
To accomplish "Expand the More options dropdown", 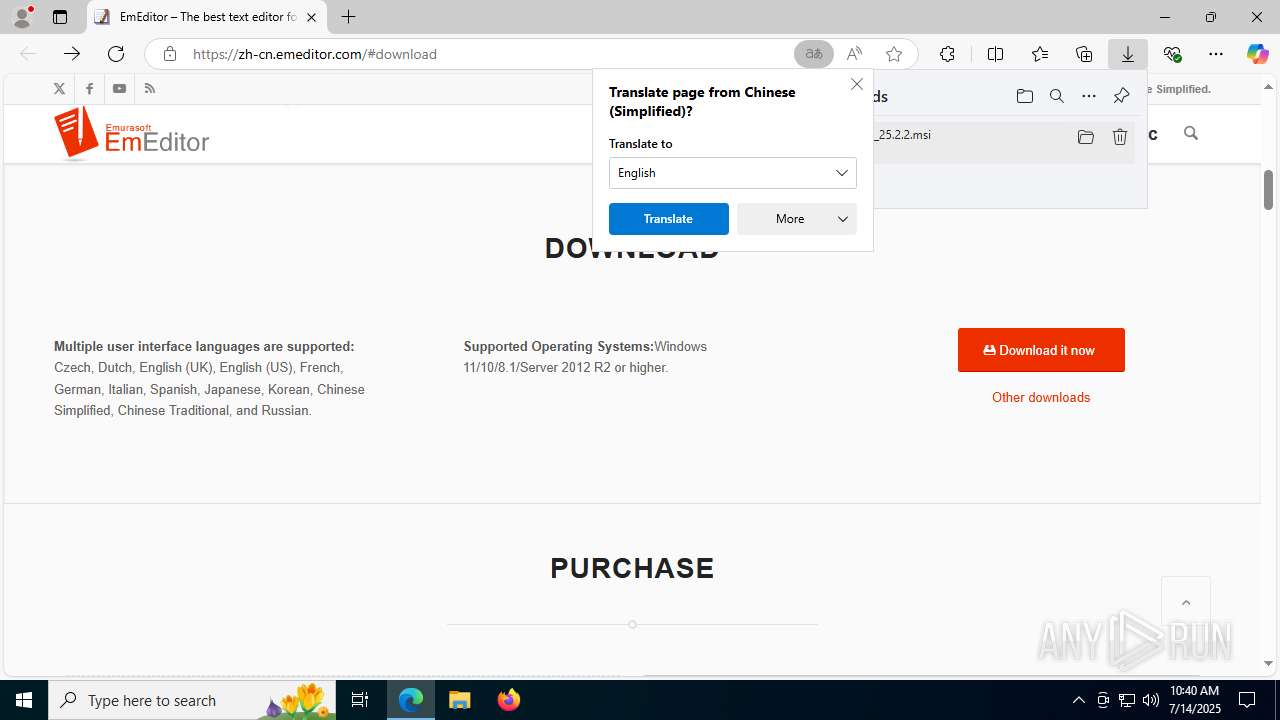I will (x=797, y=219).
